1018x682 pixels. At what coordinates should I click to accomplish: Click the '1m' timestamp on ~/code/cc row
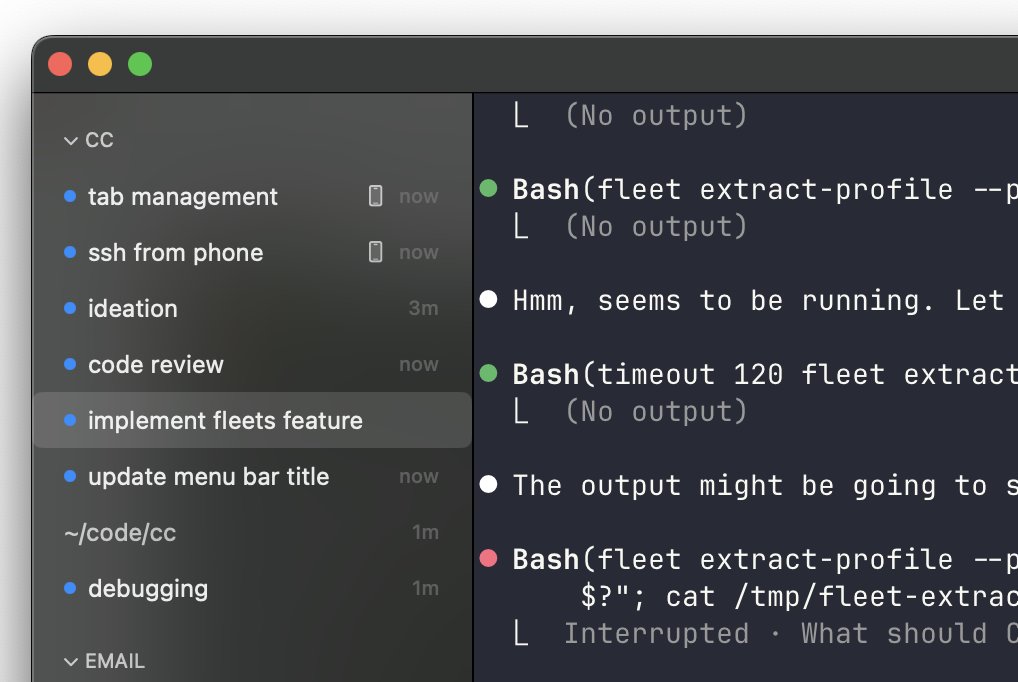click(x=425, y=533)
